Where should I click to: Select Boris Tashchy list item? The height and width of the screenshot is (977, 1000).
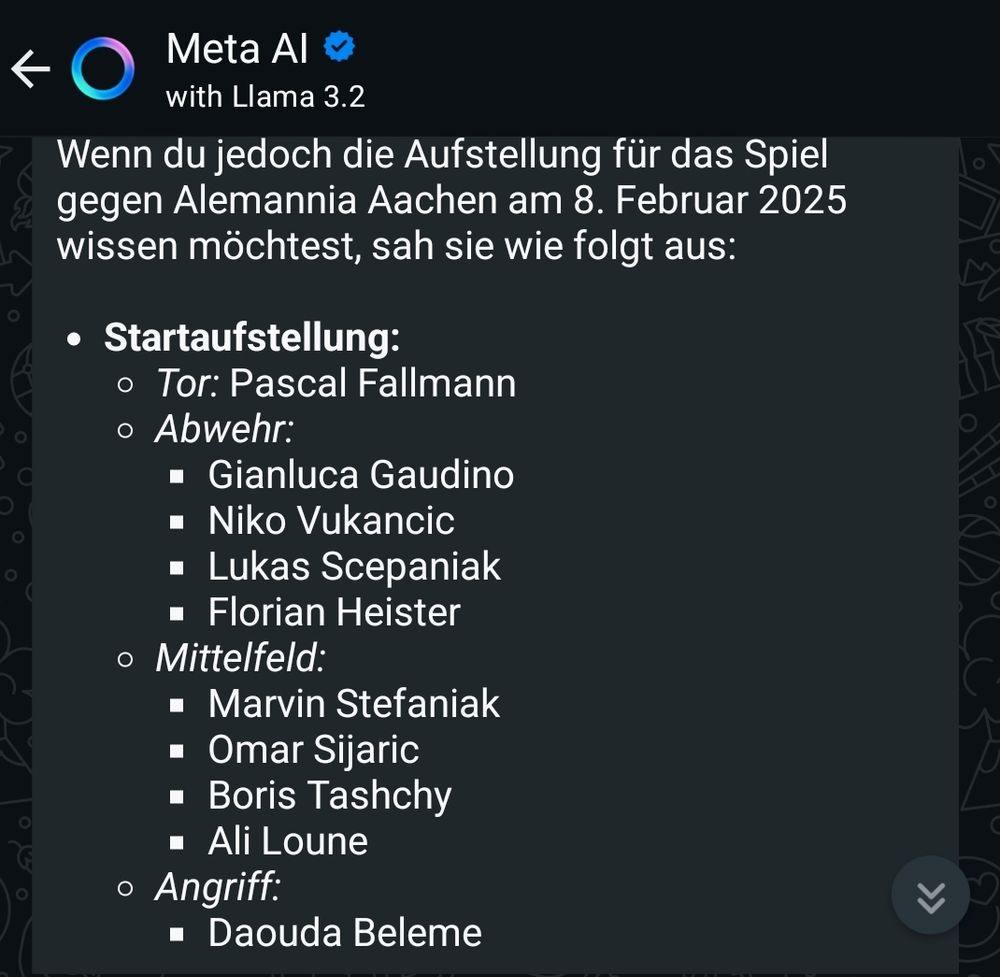click(330, 795)
